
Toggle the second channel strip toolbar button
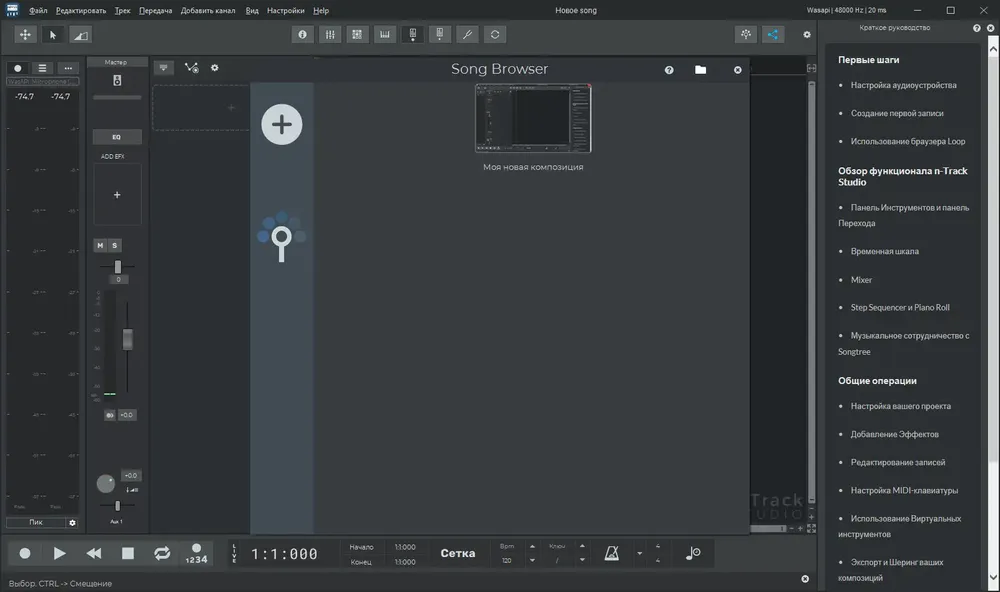(x=439, y=34)
